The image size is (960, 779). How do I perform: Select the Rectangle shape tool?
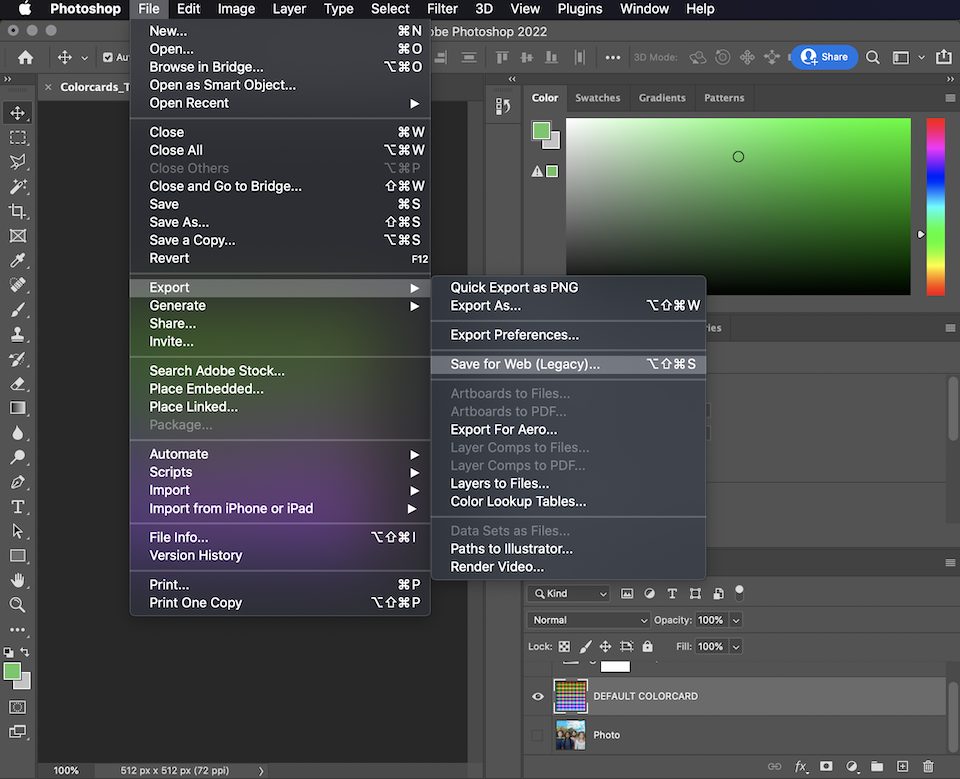pyautogui.click(x=17, y=555)
